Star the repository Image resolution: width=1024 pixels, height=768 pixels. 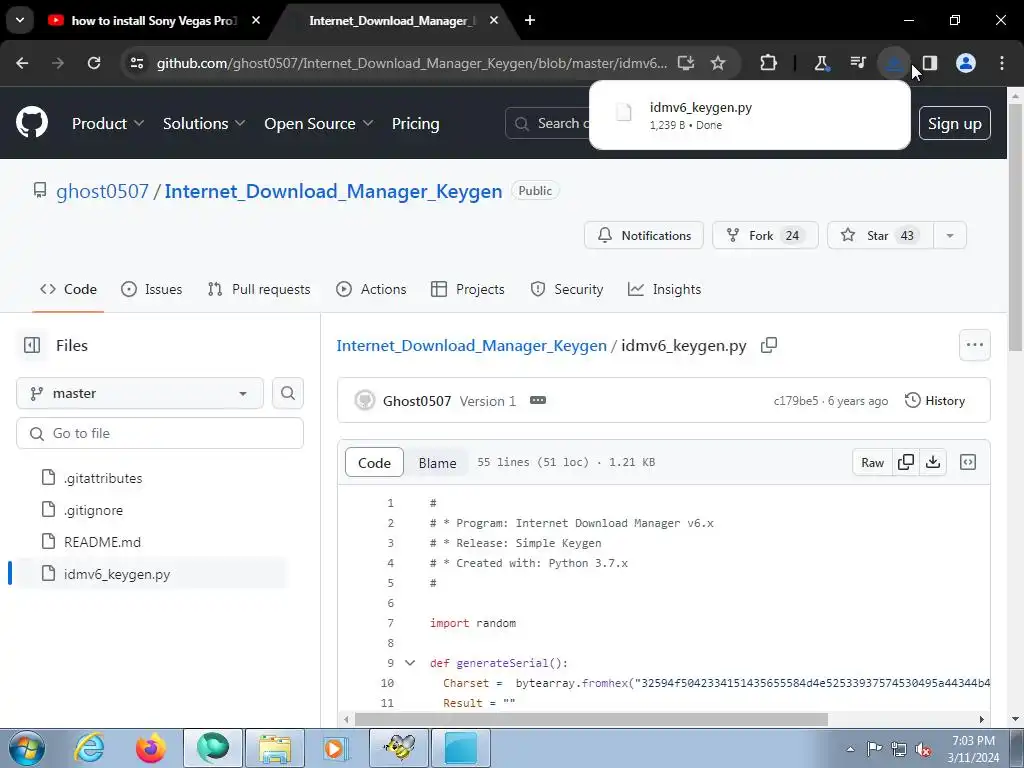[880, 235]
